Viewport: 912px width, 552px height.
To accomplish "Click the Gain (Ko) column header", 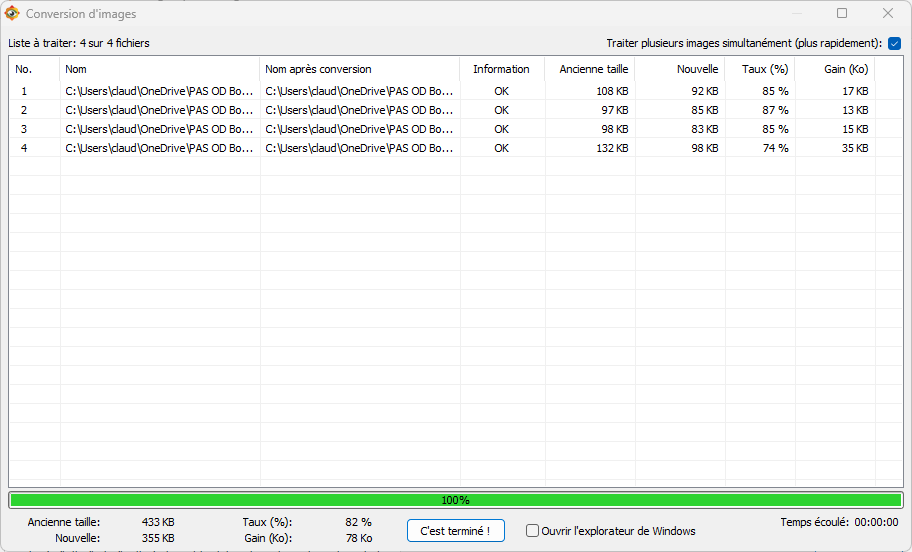I will pos(844,69).
